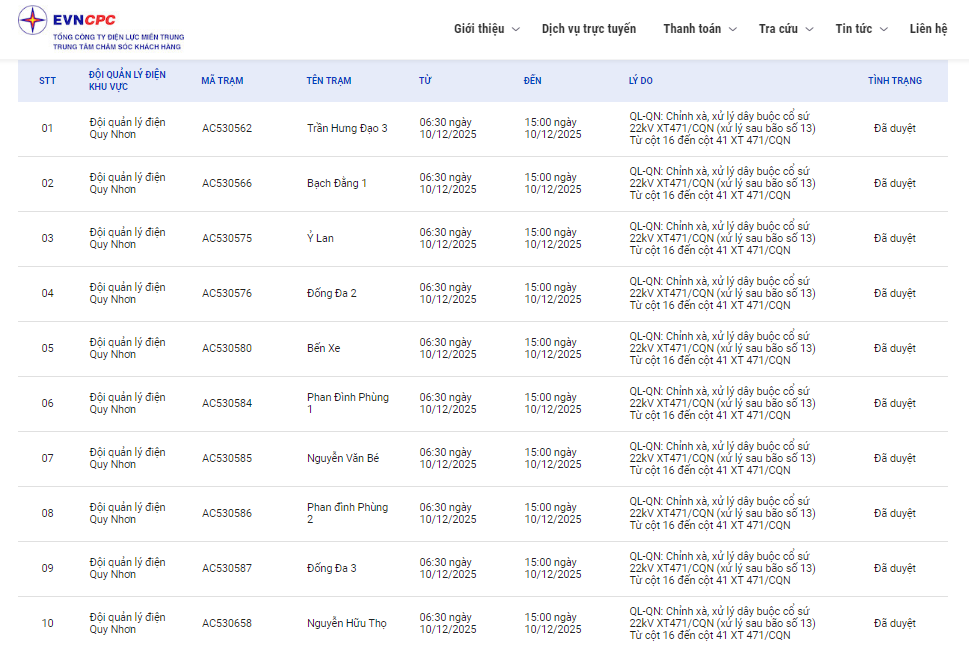The height and width of the screenshot is (649, 969).
Task: Expand the Giới thiệu dropdown menu
Action: (486, 29)
